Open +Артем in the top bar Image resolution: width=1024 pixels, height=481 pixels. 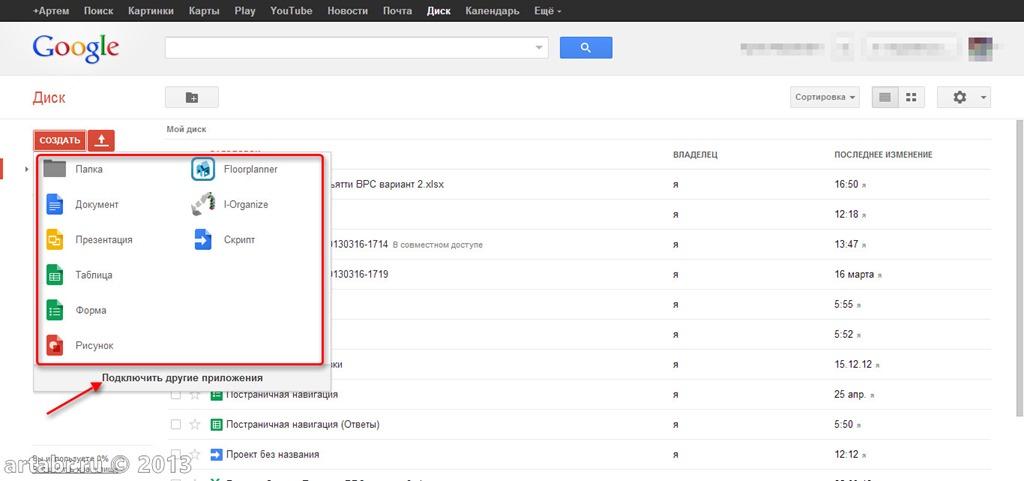[x=50, y=11]
